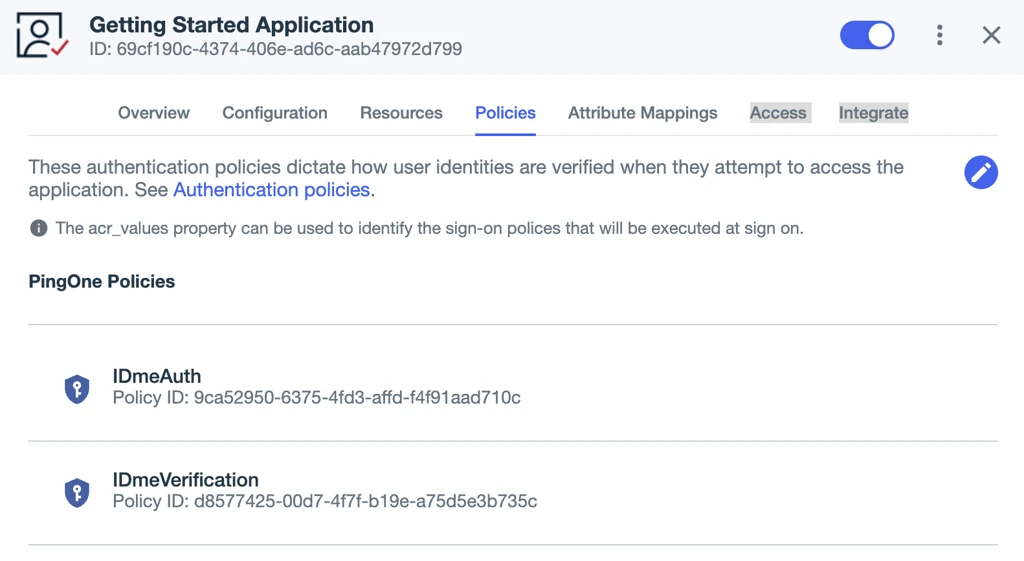The height and width of the screenshot is (561, 1024).
Task: Click the IDmeAuth shield key icon
Action: click(x=77, y=389)
